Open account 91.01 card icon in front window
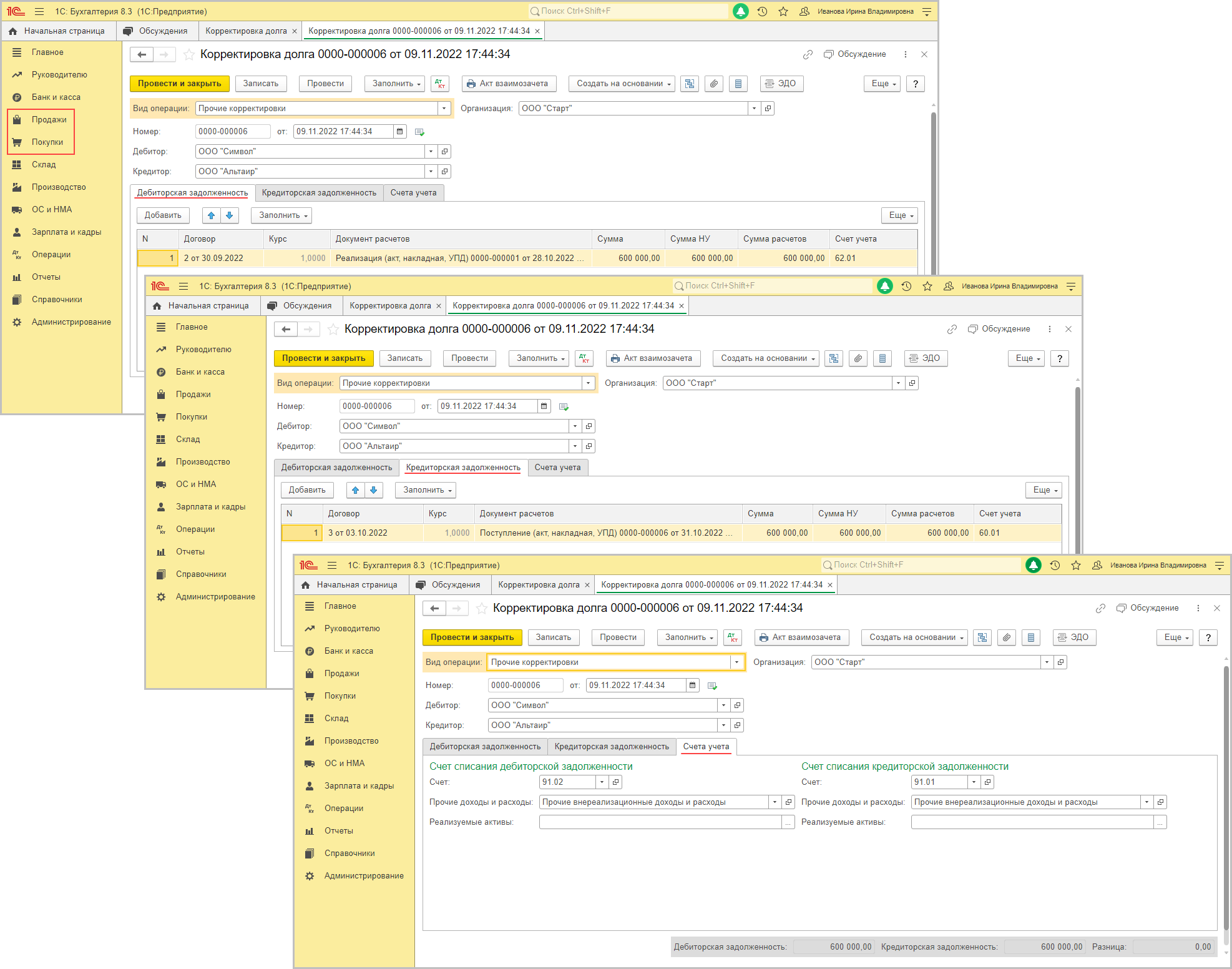Viewport: 1232px width, 969px height. 987,782
